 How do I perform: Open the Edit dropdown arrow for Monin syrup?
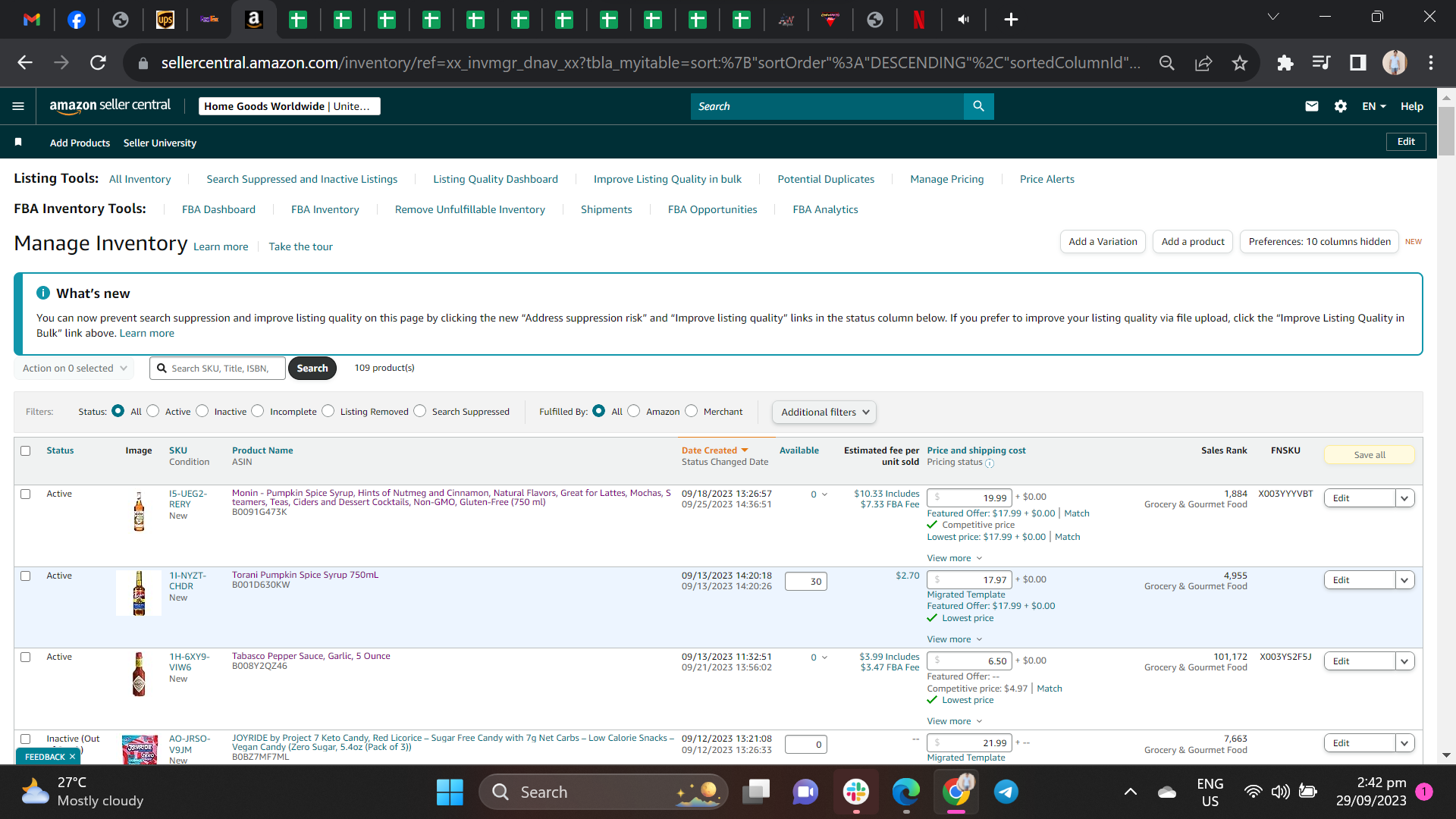pyautogui.click(x=1405, y=498)
